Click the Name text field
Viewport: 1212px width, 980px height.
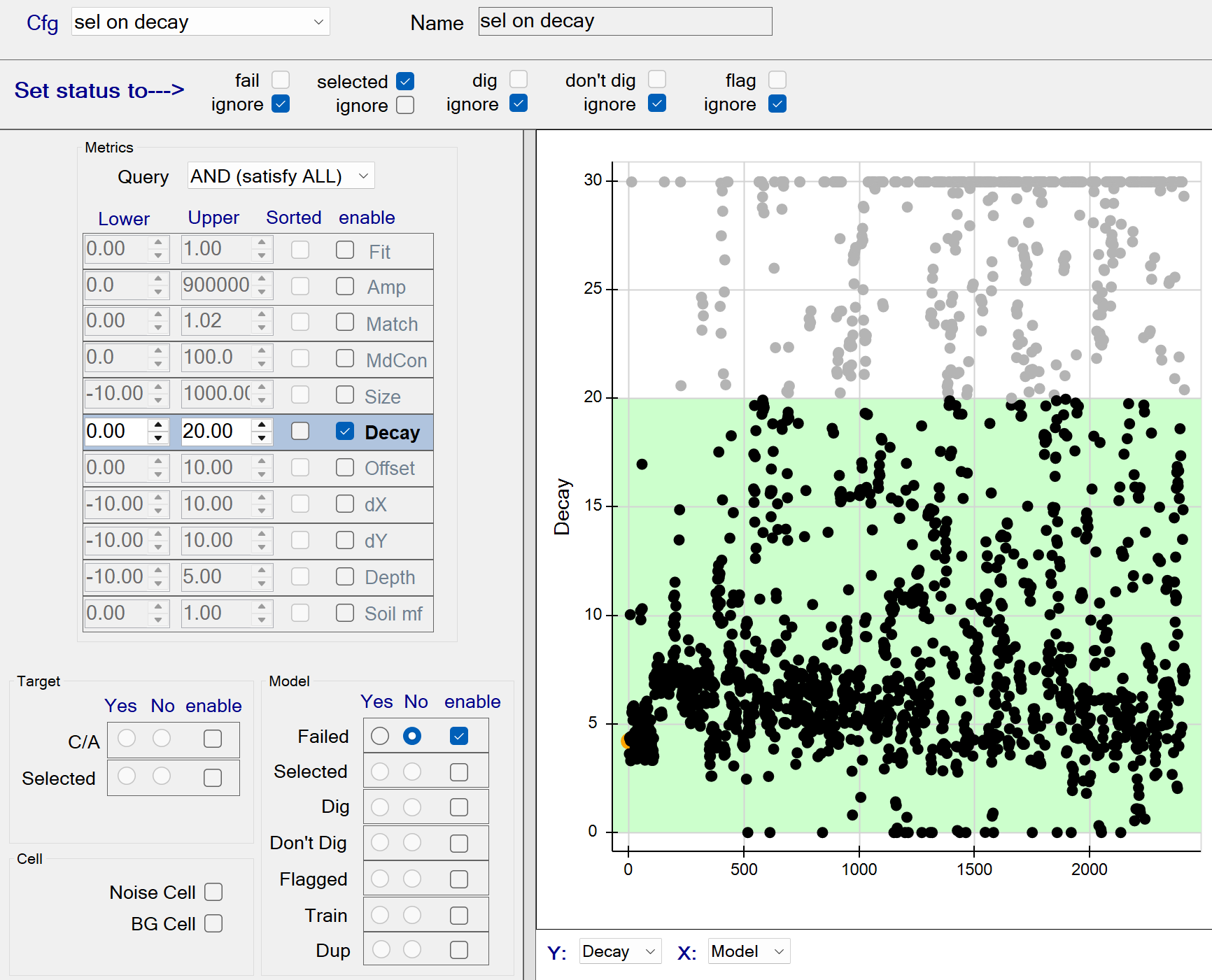(x=624, y=22)
